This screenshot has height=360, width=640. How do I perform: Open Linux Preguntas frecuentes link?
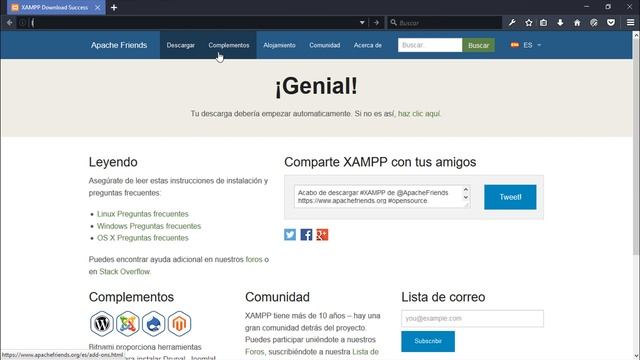[142, 214]
